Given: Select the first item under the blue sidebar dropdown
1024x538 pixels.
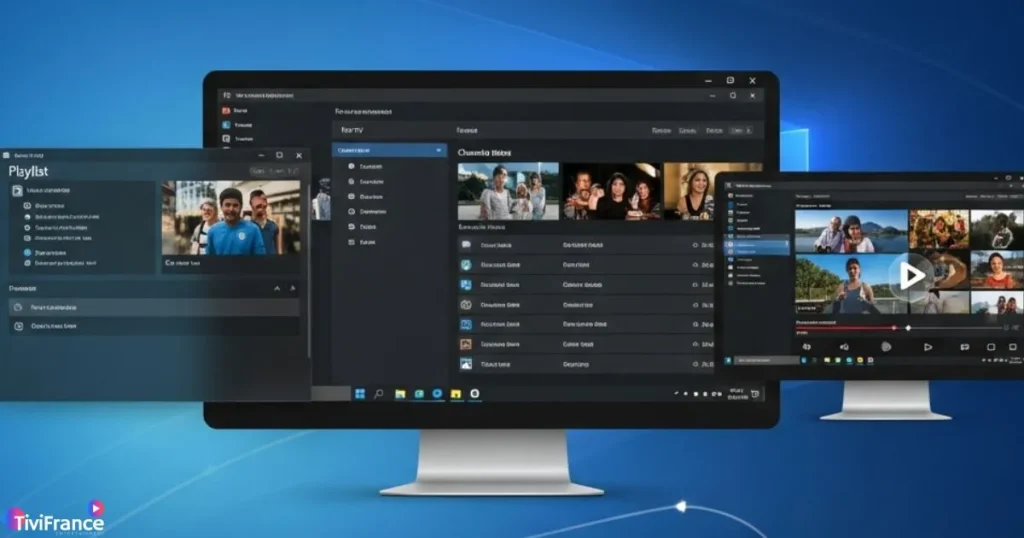Looking at the screenshot, I should coord(366,166).
